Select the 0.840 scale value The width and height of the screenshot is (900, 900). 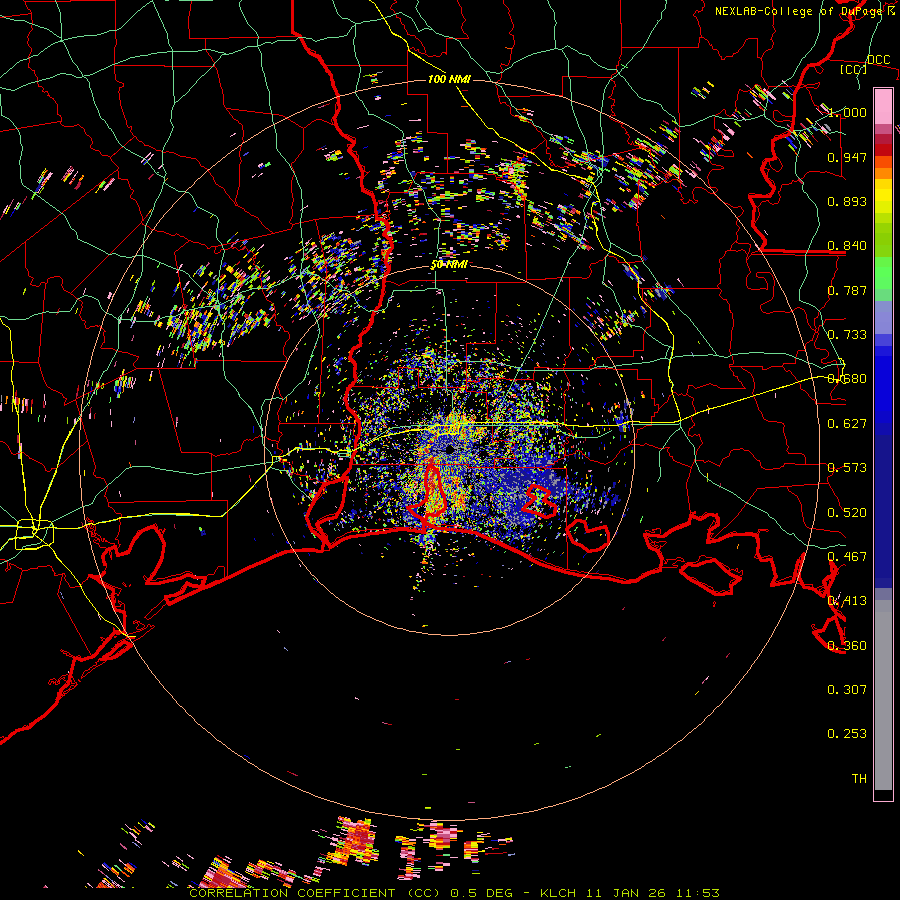point(847,246)
